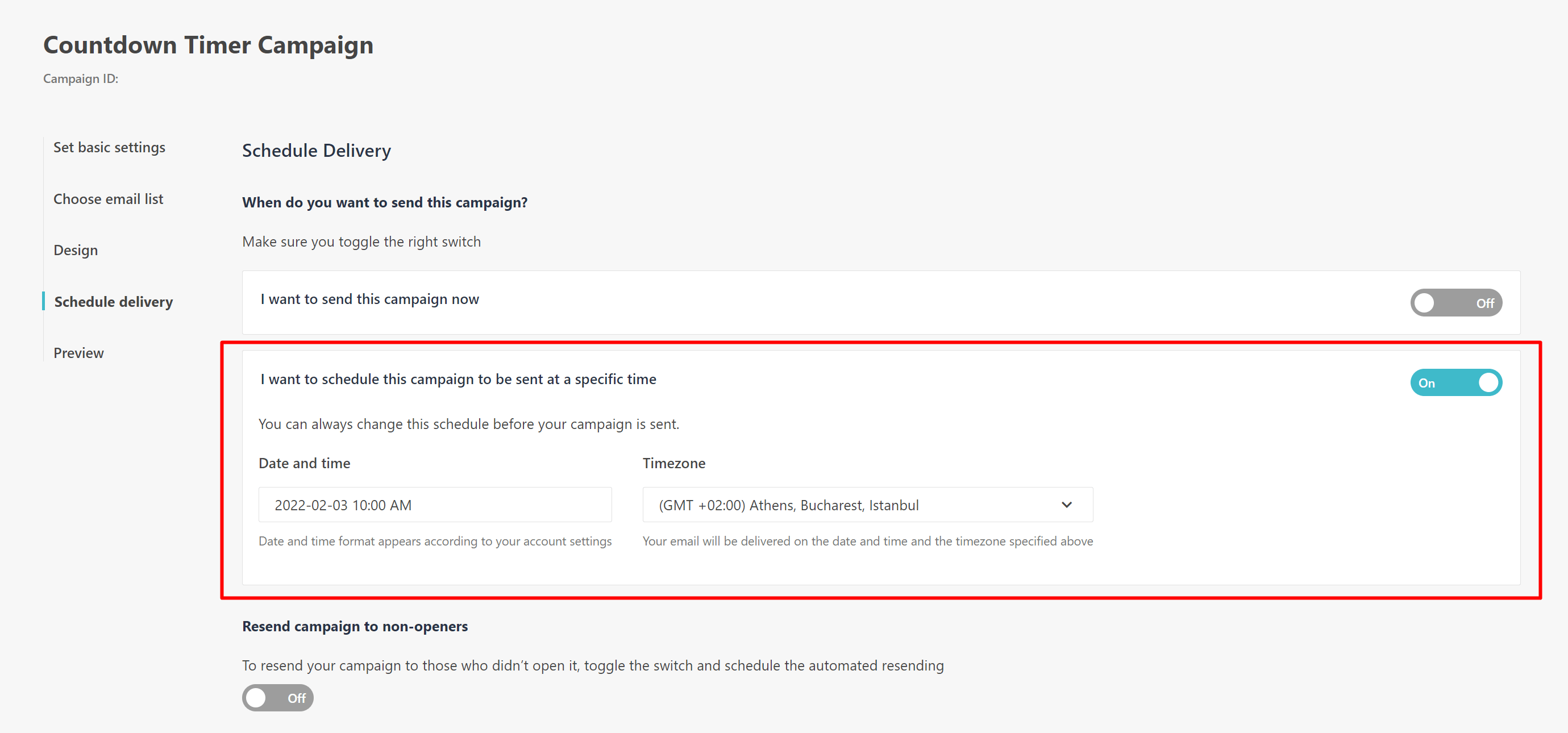Select the GMT +02:00 Athens timezone value
Screen dimensions: 1568x733
click(x=789, y=505)
